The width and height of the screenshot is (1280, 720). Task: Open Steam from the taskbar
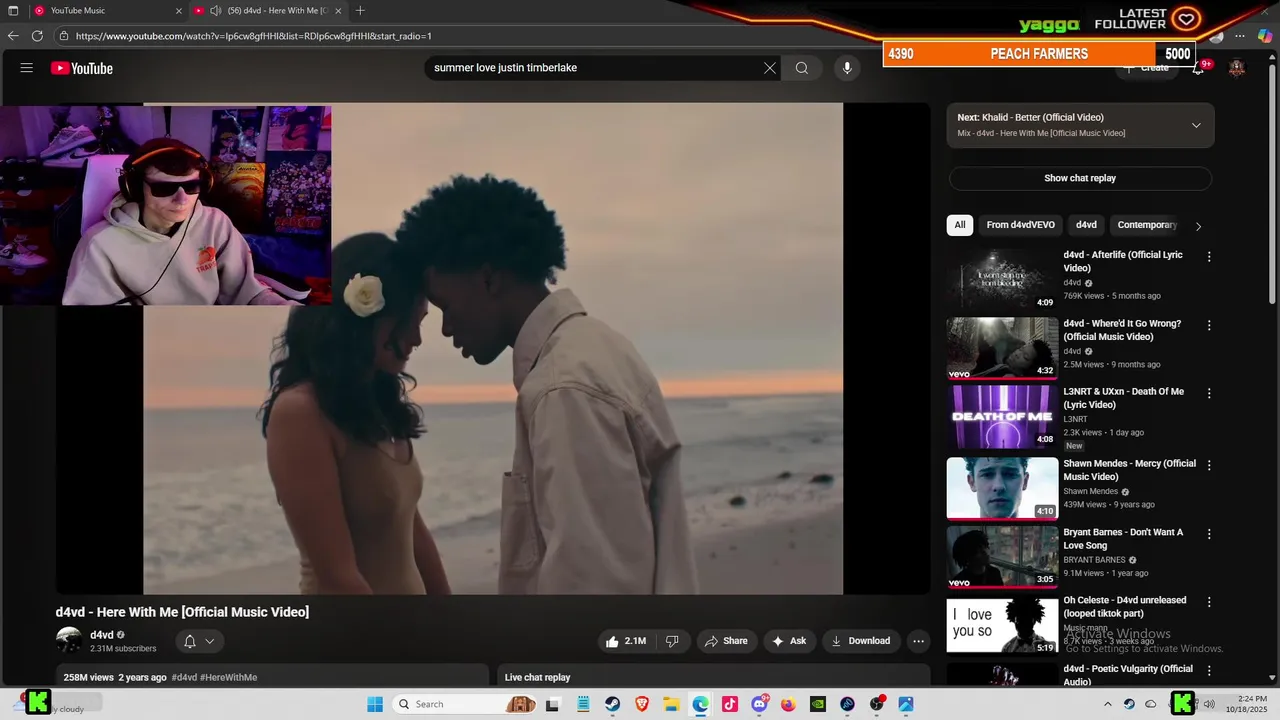612,704
